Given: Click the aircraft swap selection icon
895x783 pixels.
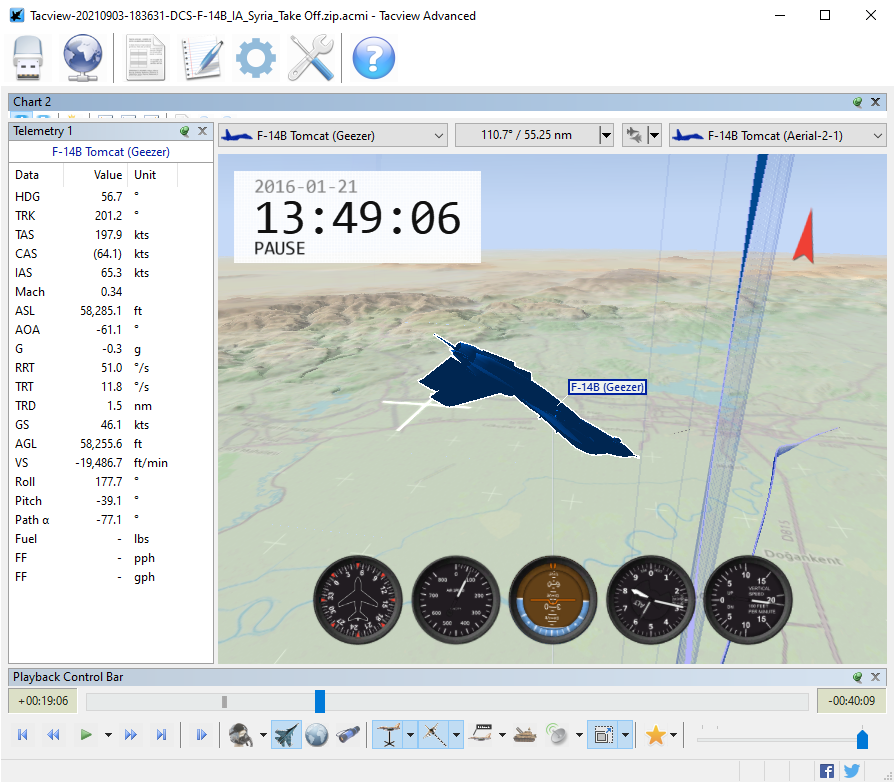Looking at the screenshot, I should (634, 136).
